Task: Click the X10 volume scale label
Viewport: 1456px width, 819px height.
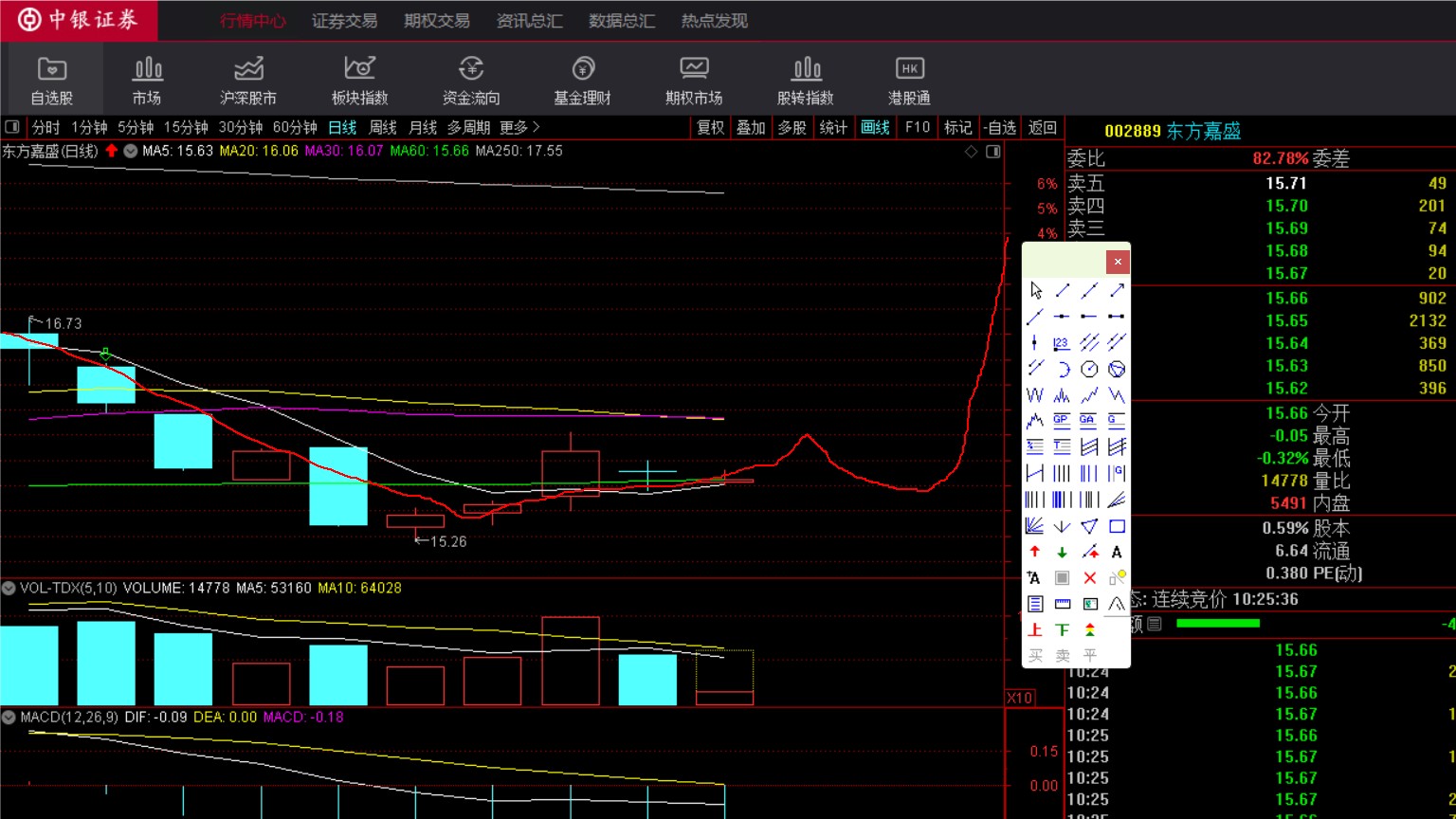Action: 1020,698
